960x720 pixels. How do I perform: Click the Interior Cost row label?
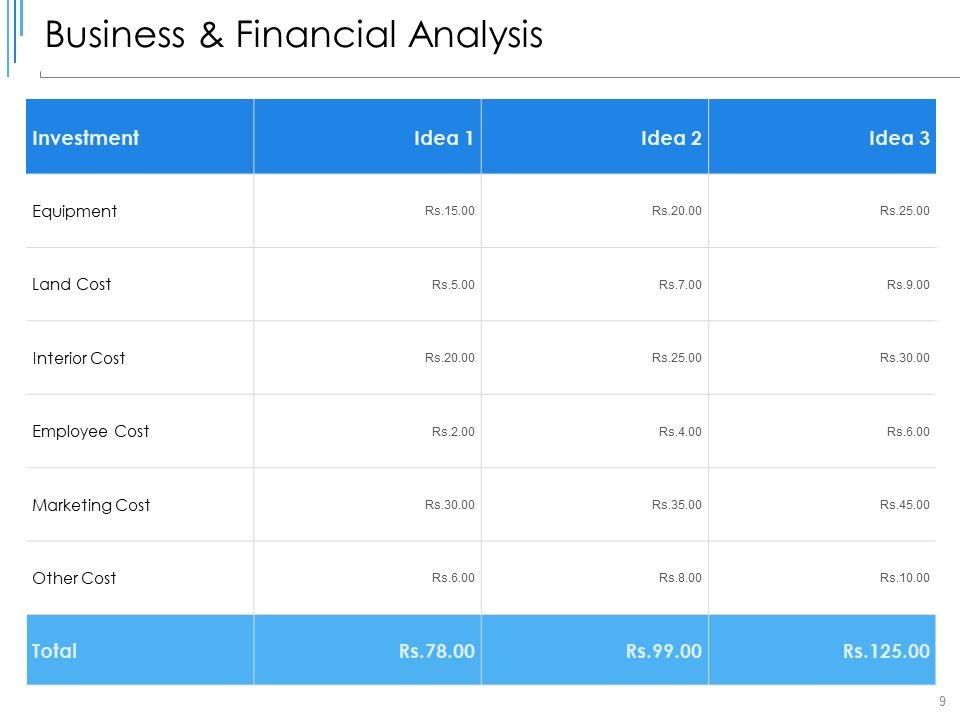pos(79,358)
